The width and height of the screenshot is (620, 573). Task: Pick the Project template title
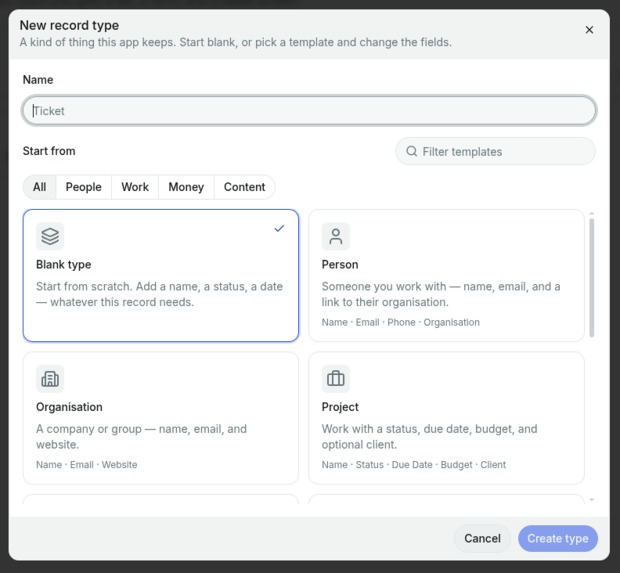[x=340, y=407]
